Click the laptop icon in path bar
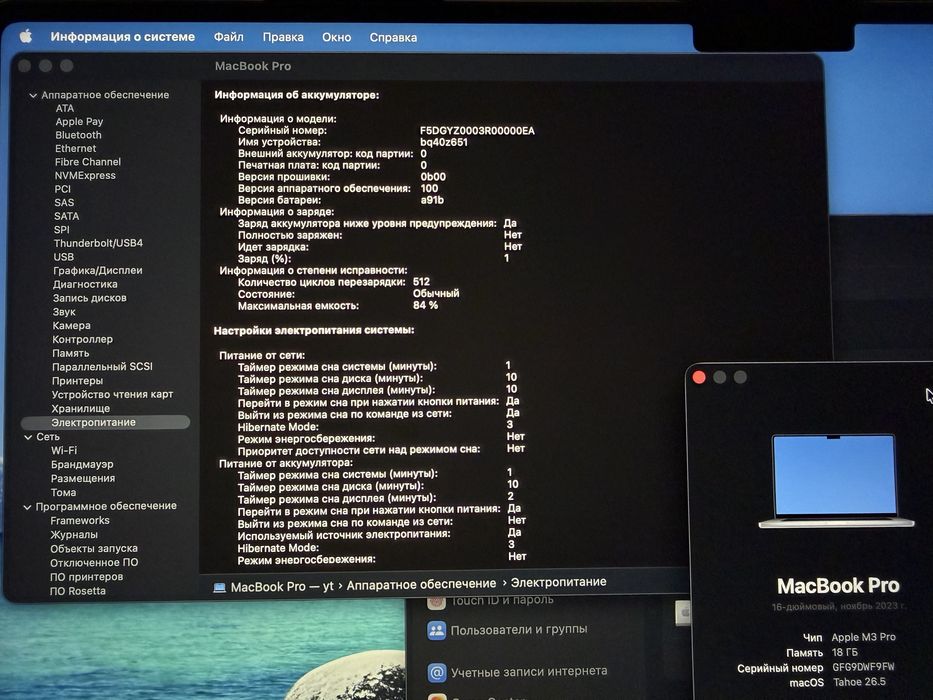This screenshot has width=933, height=700. coord(220,588)
